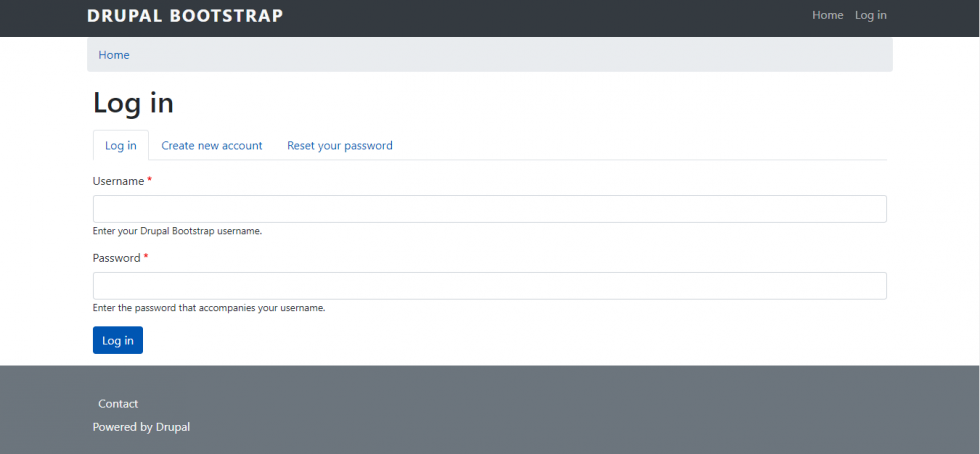Open the Contact link in the footer
Image resolution: width=980 pixels, height=454 pixels.
pyautogui.click(x=118, y=404)
